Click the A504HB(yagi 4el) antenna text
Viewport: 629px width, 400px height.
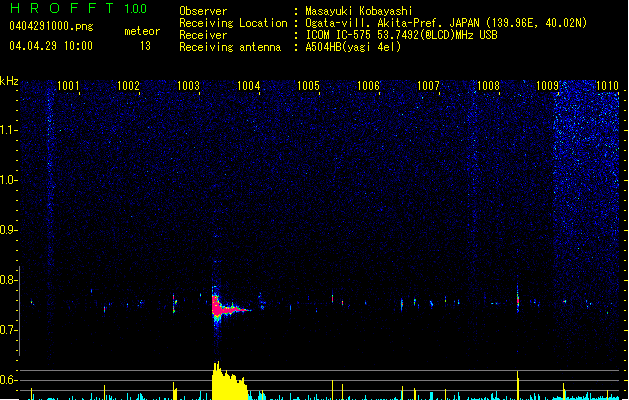(x=353, y=47)
